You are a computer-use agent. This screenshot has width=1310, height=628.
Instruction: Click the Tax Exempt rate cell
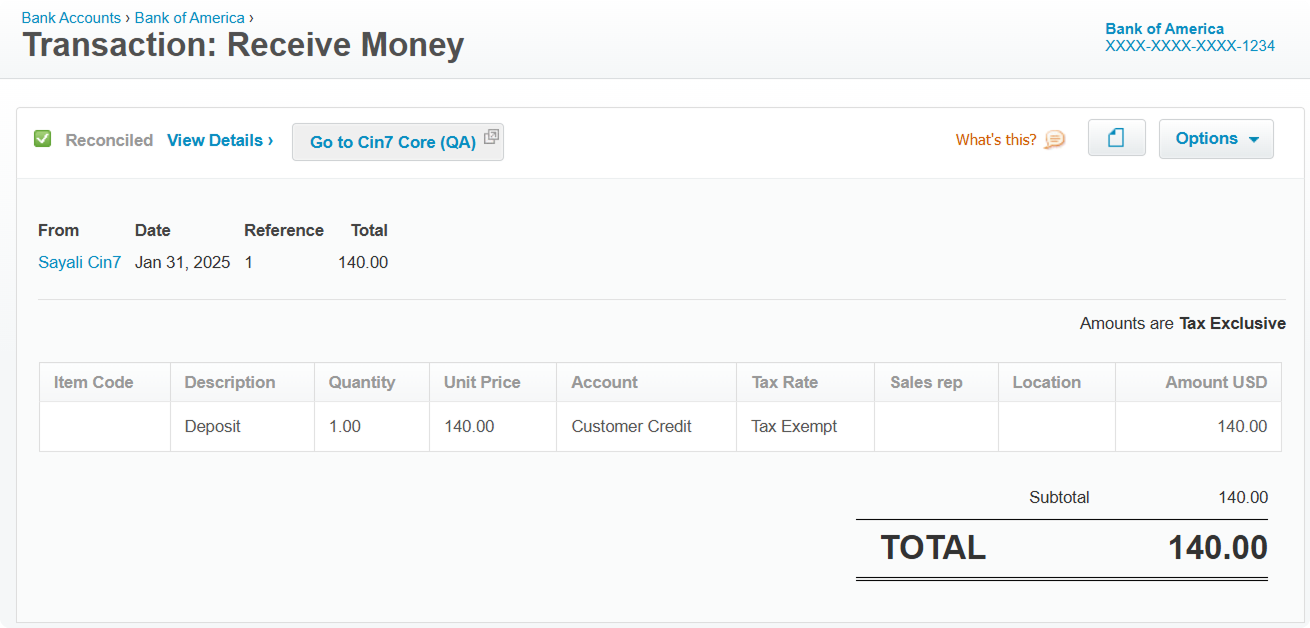pyautogui.click(x=794, y=426)
